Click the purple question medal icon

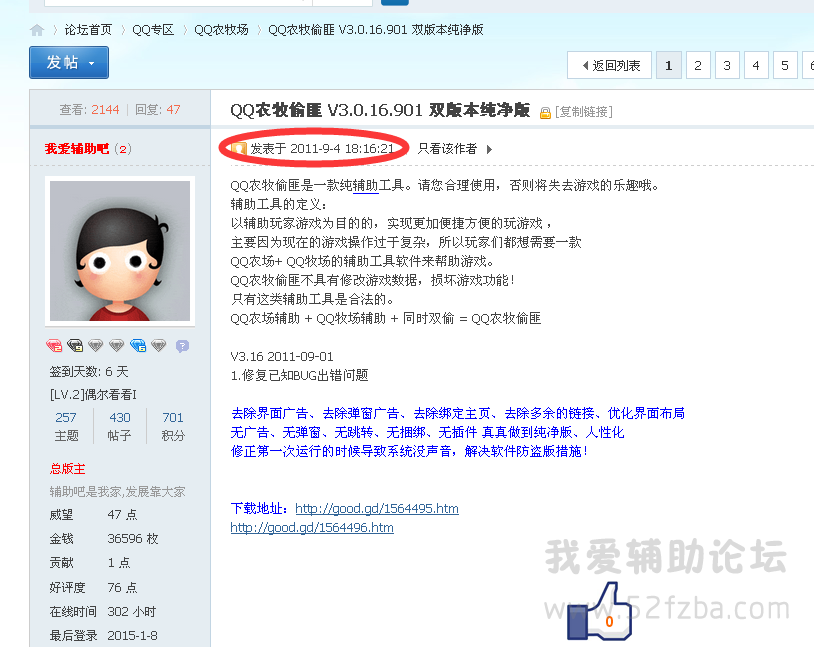pos(182,346)
